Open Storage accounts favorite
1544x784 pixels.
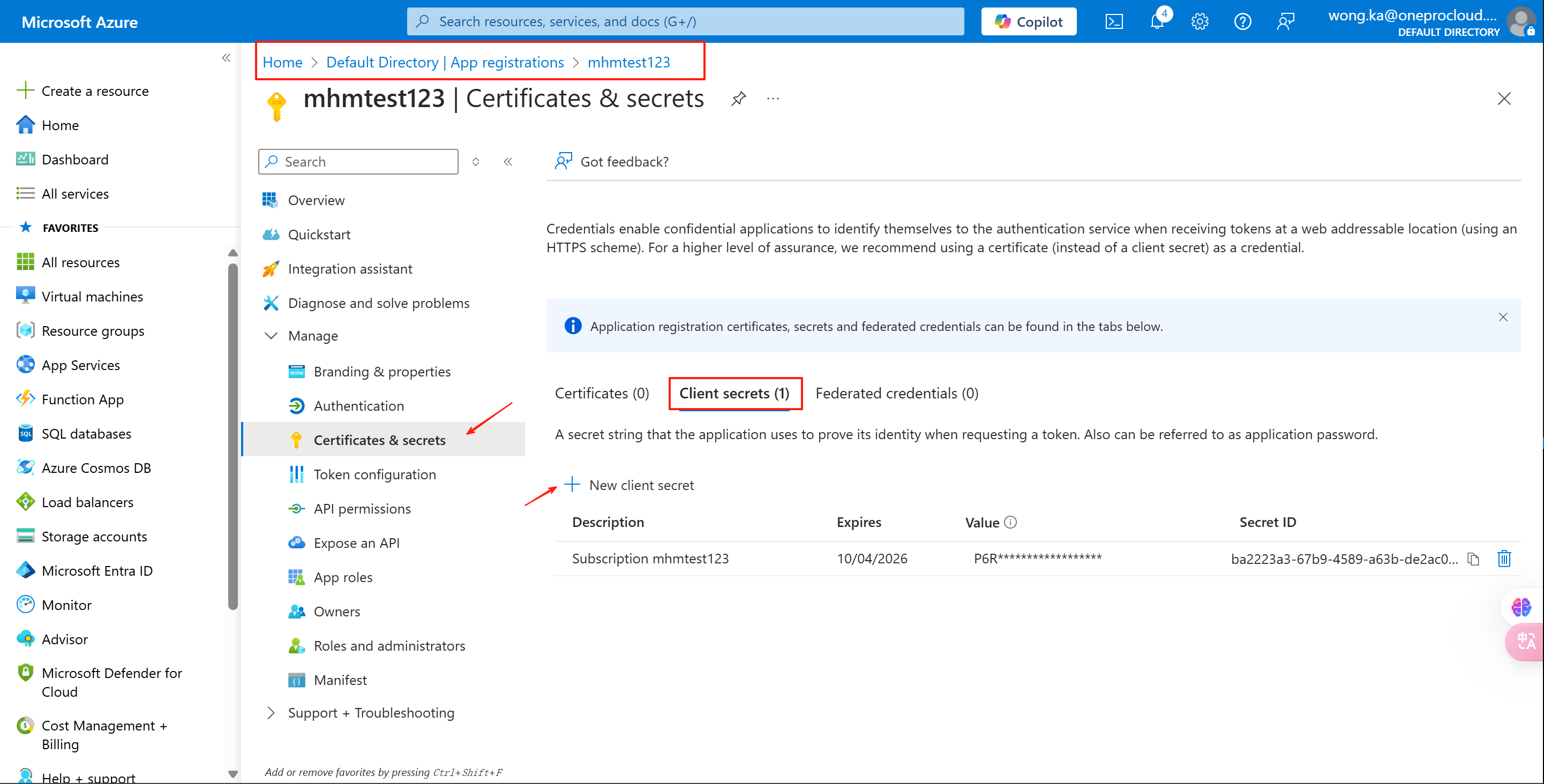pos(81,536)
